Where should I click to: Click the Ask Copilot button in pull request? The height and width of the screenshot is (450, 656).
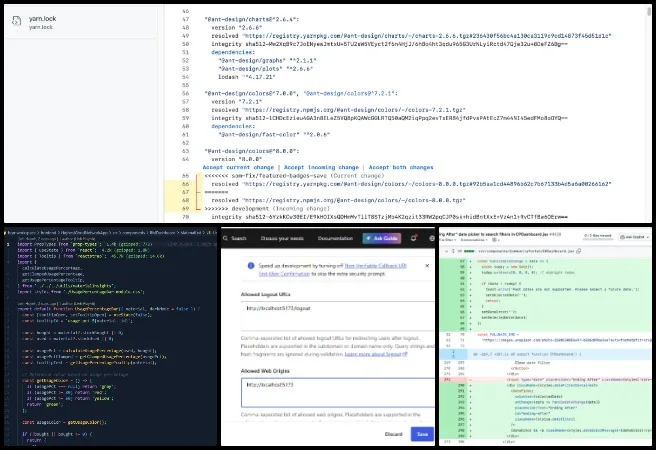point(633,237)
